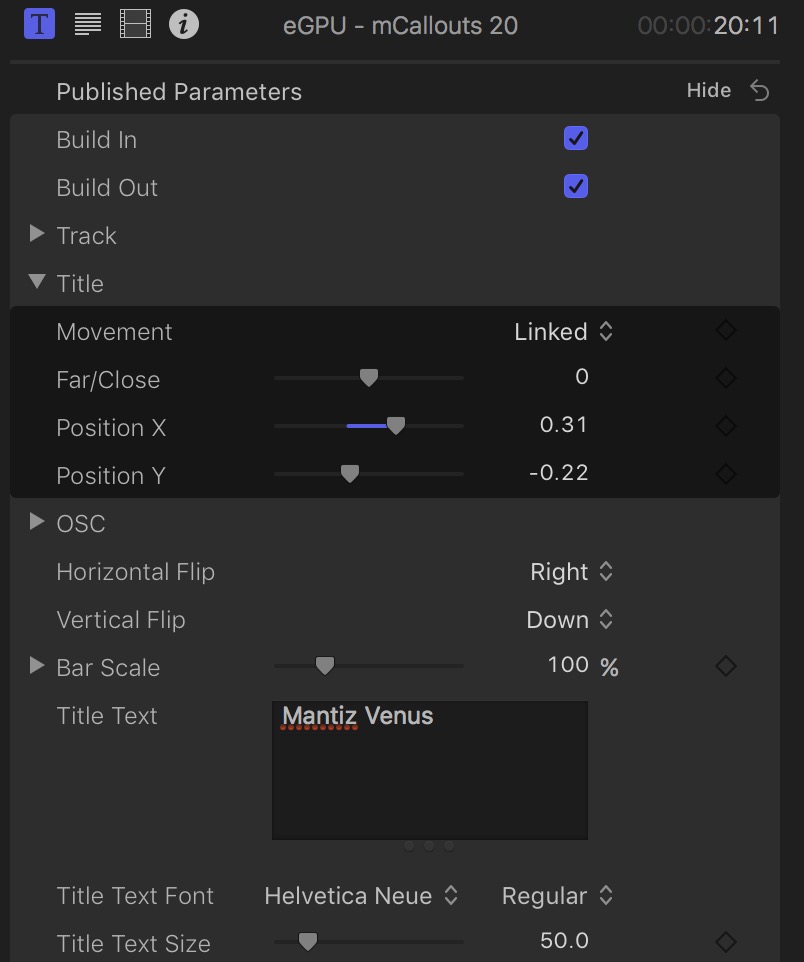Add a keyframe for Movement
Viewport: 804px width, 962px height.
pos(725,330)
